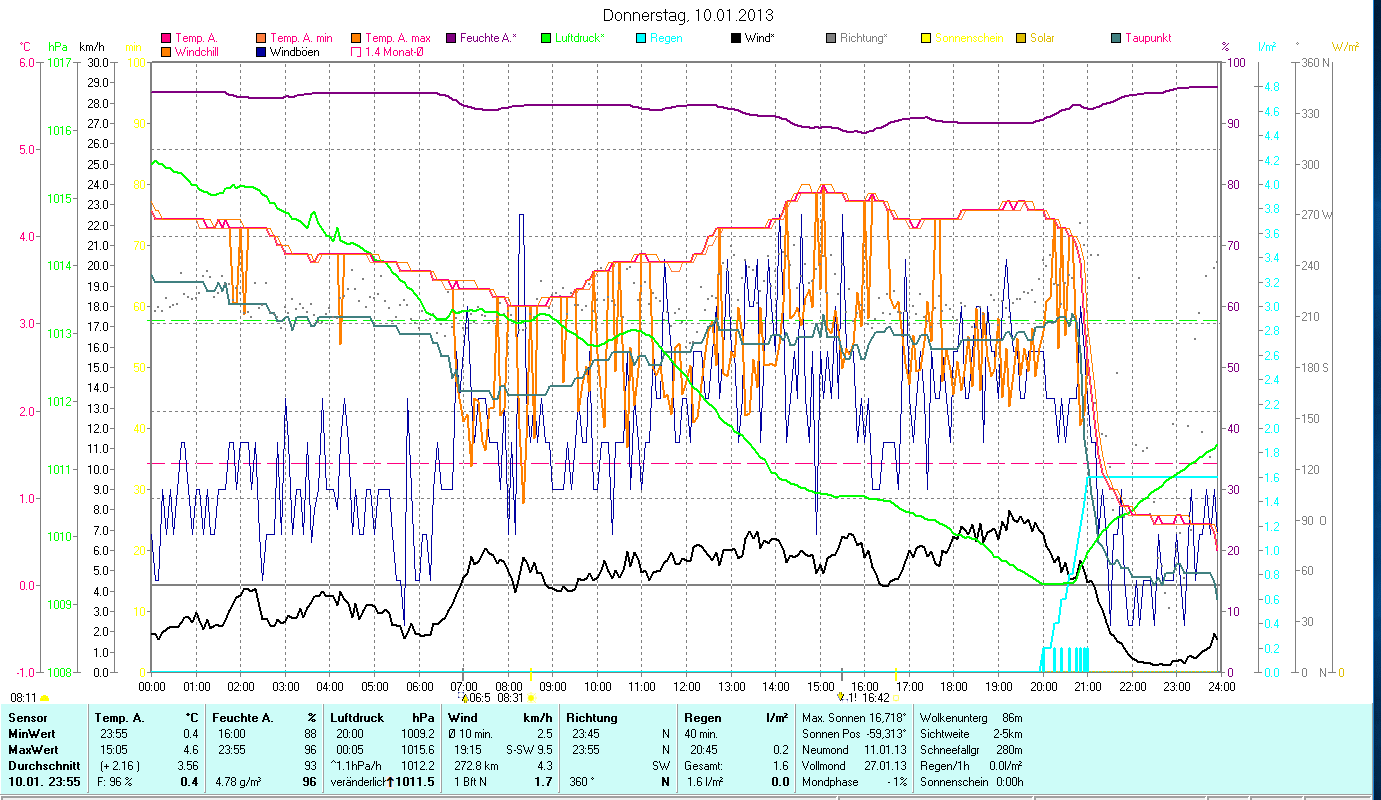Click the Taupunkt legend icon
Image resolution: width=1381 pixels, height=800 pixels.
pyautogui.click(x=1116, y=38)
